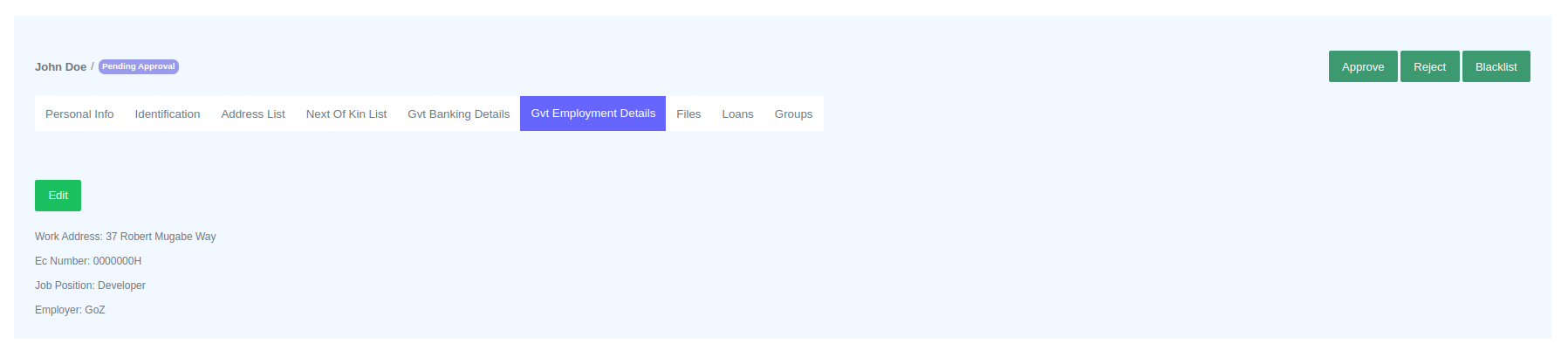Click the Work Address text line
This screenshot has width=1568, height=358.
tap(125, 237)
